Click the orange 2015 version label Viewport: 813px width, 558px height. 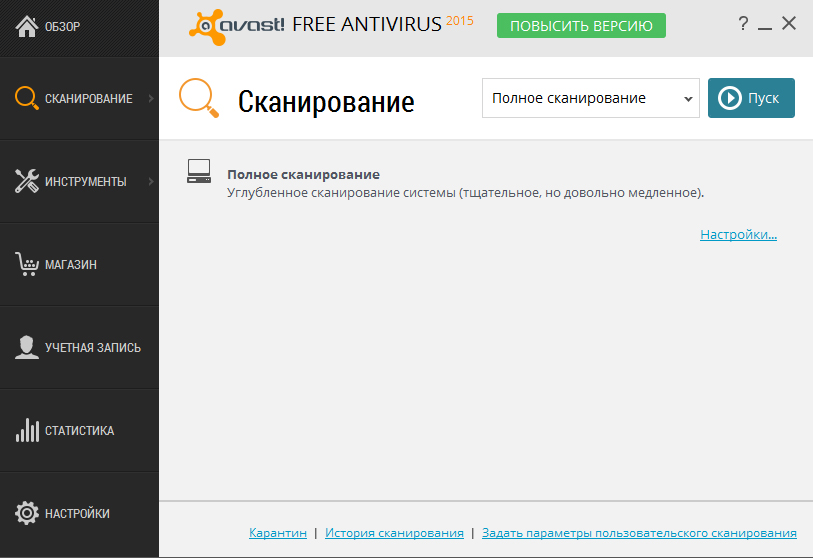coord(460,21)
